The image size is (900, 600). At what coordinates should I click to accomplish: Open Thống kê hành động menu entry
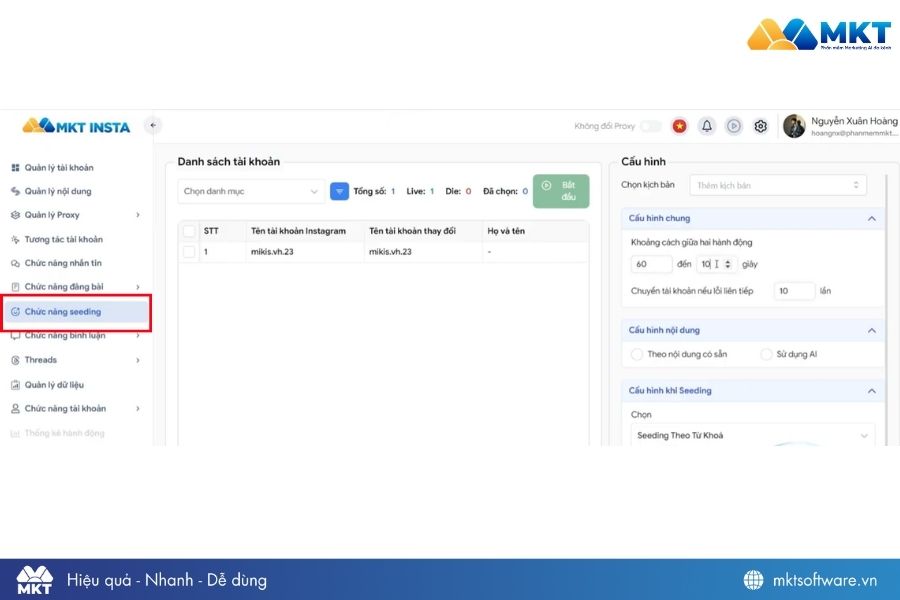(x=64, y=433)
